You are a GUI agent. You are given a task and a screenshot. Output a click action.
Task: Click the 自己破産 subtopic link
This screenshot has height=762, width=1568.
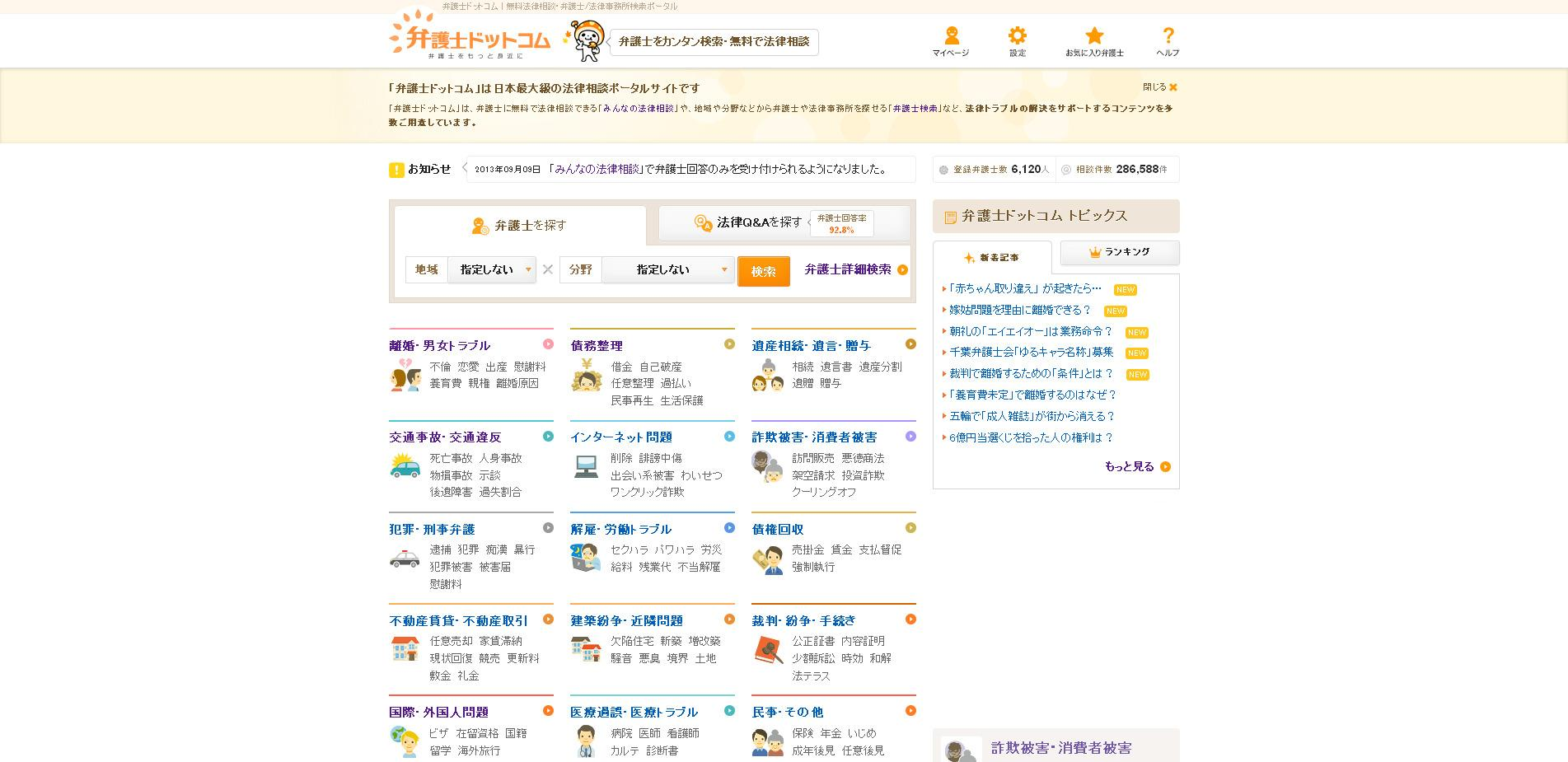tap(661, 367)
